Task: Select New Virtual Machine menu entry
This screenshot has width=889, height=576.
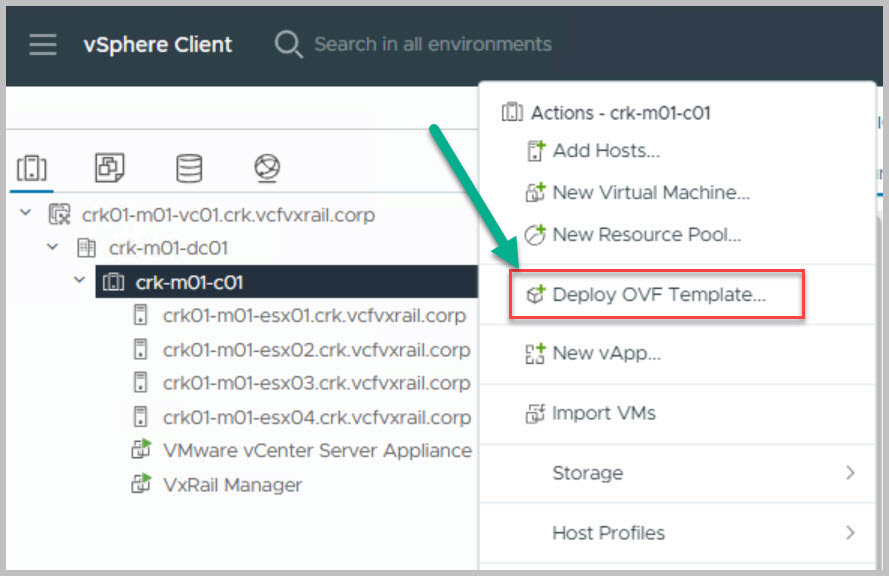Action: tap(650, 193)
